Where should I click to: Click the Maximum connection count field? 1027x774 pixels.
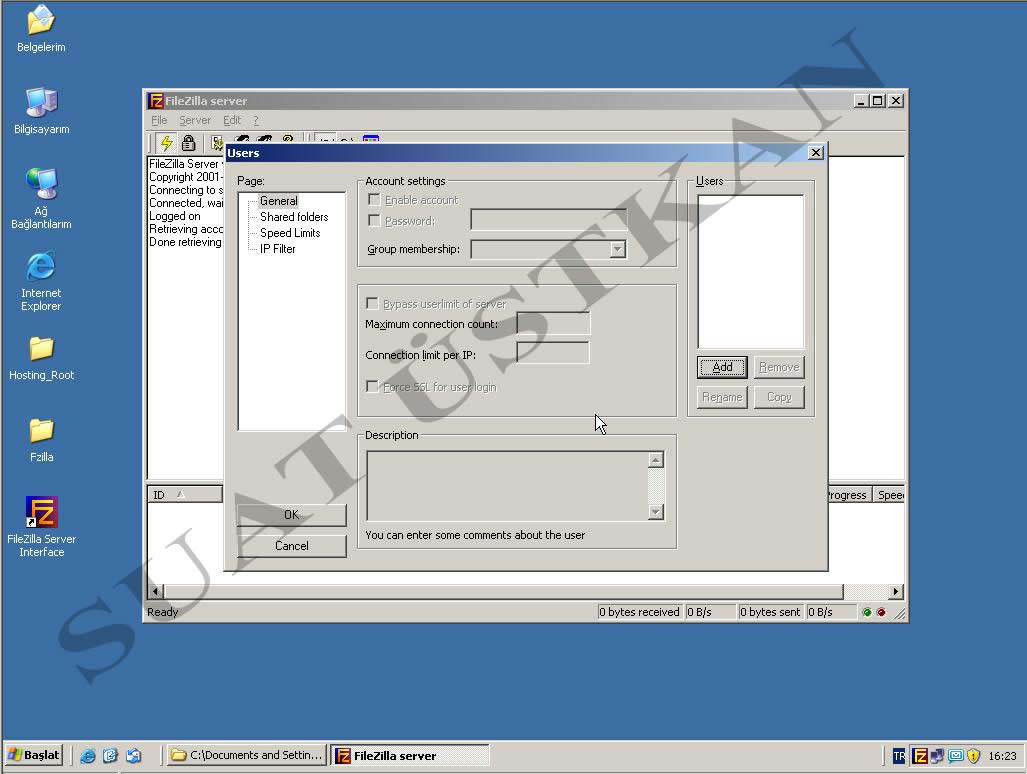point(553,323)
